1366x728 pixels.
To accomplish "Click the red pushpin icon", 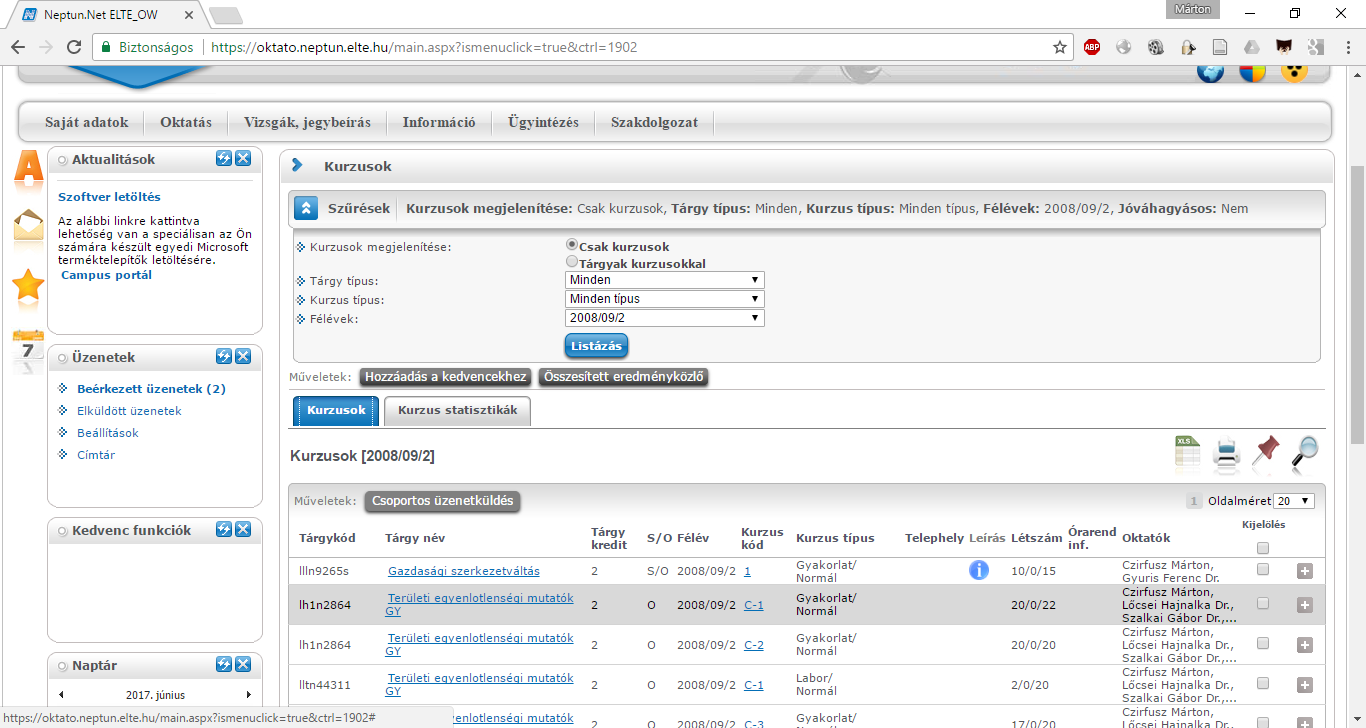I will pos(1266,453).
